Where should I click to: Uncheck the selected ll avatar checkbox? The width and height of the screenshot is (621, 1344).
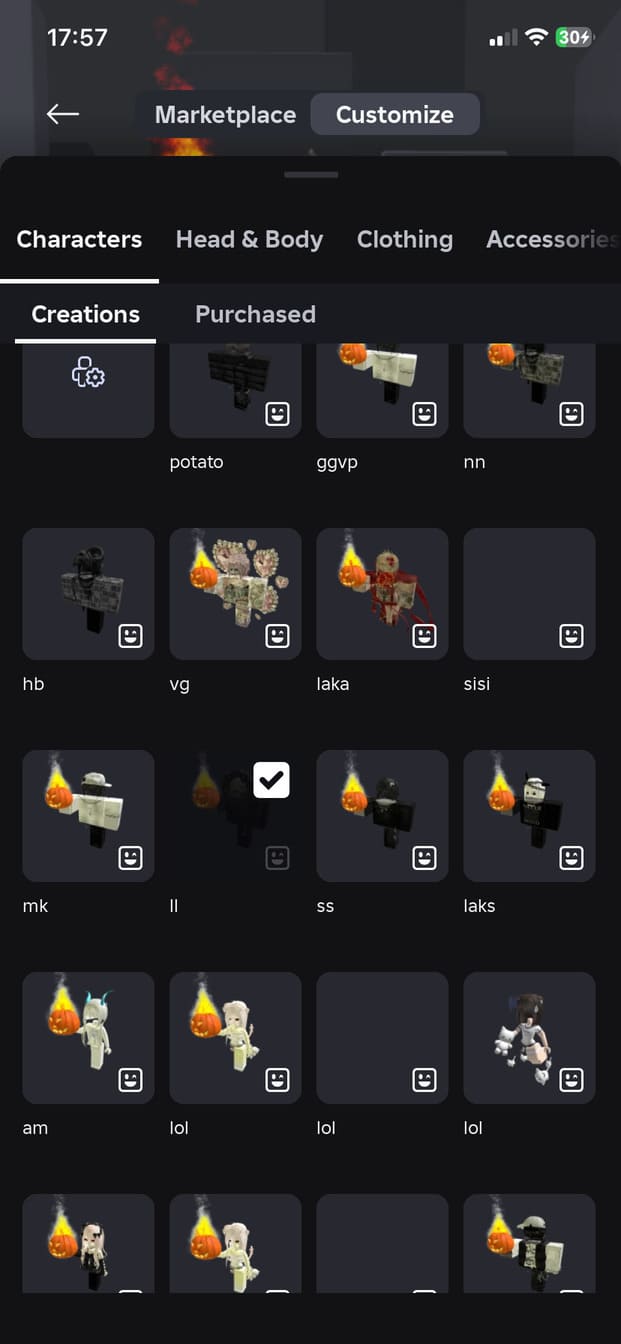coord(271,780)
